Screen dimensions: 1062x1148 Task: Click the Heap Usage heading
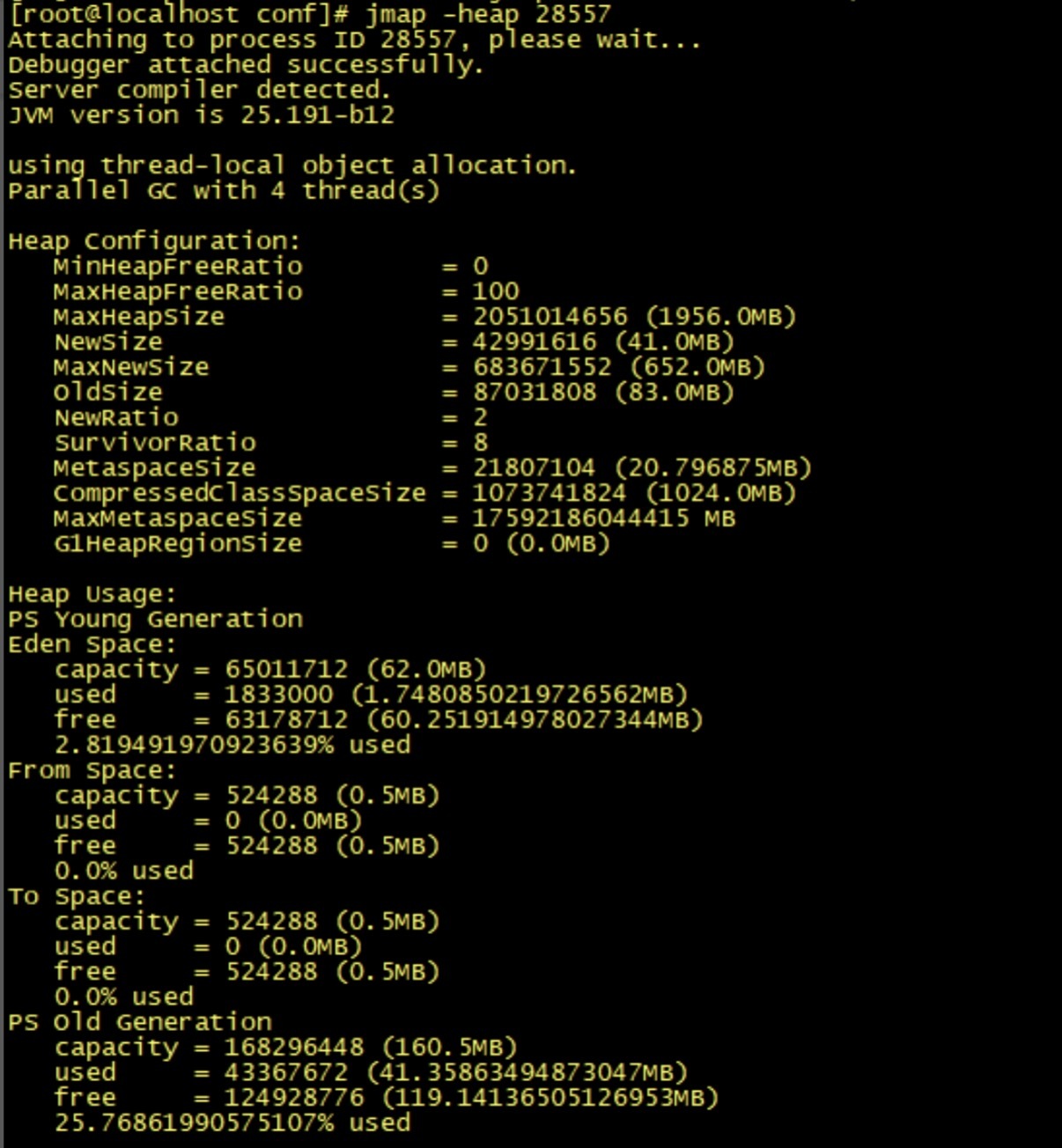pos(92,594)
